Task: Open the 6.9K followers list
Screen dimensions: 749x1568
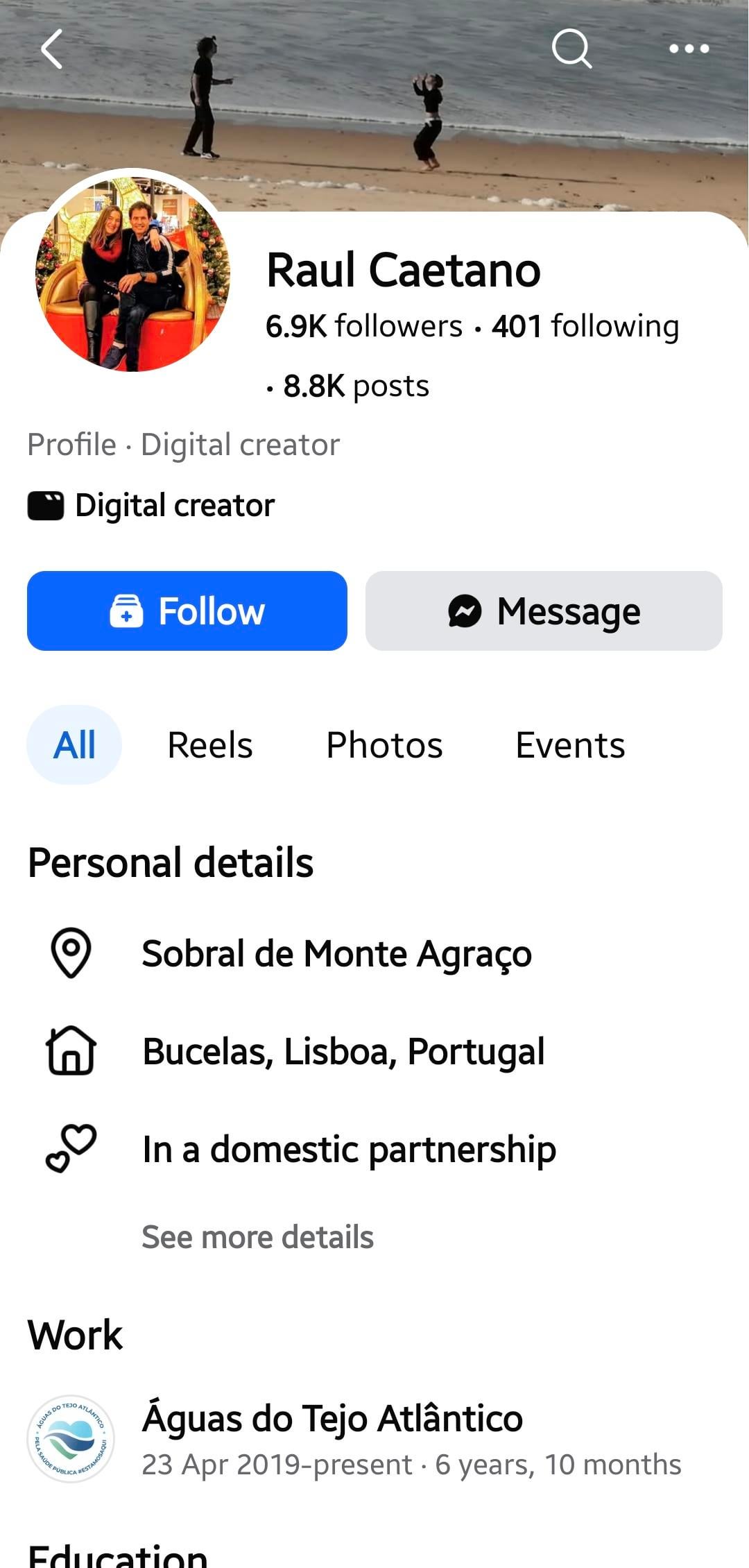Action: coord(363,326)
